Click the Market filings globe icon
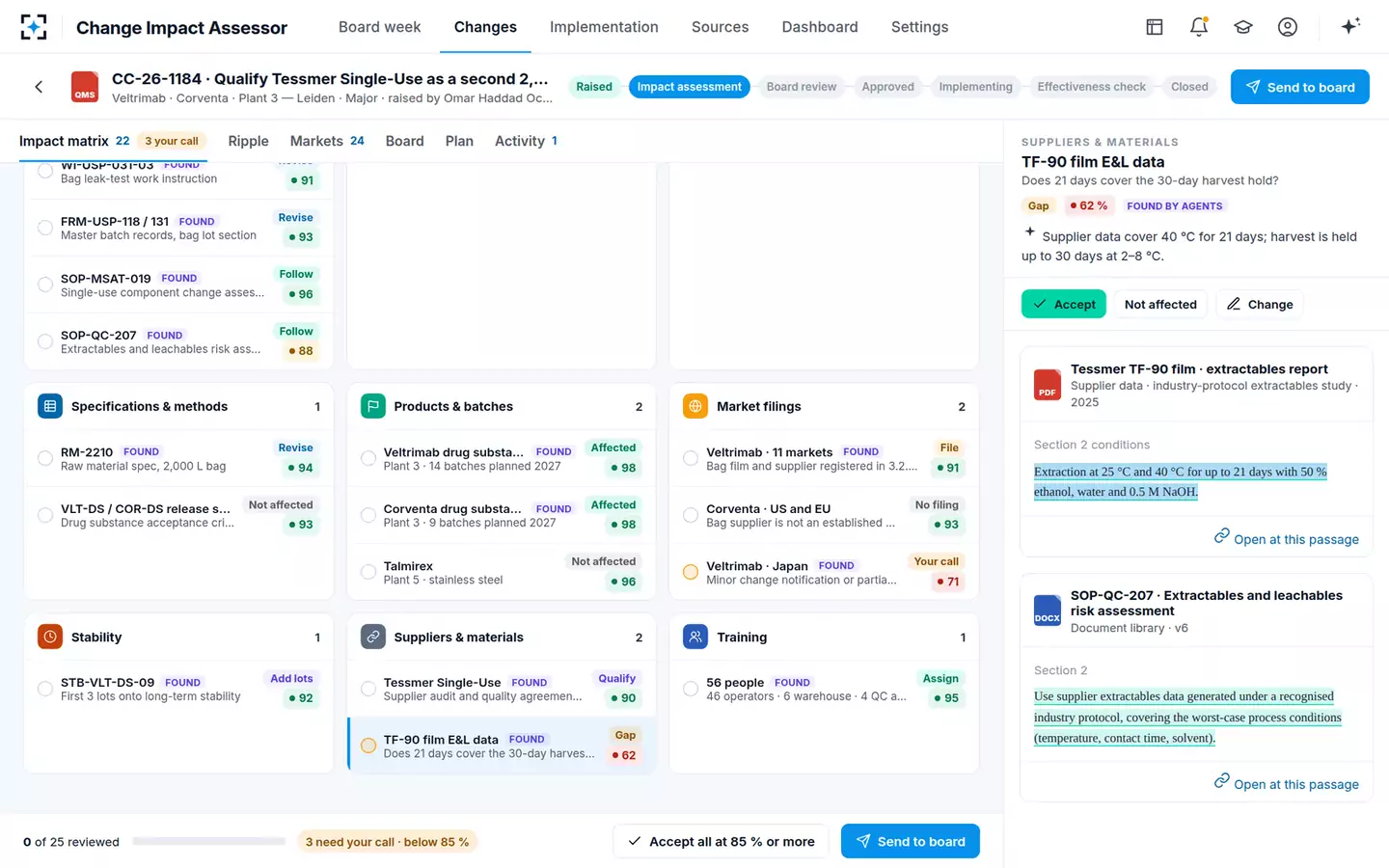Viewport: 1389px width, 868px height. (695, 406)
